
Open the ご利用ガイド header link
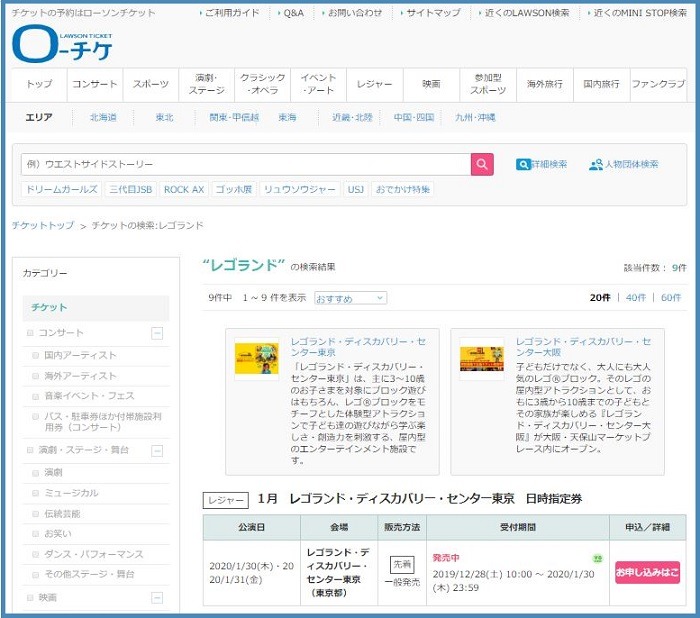click(x=232, y=13)
